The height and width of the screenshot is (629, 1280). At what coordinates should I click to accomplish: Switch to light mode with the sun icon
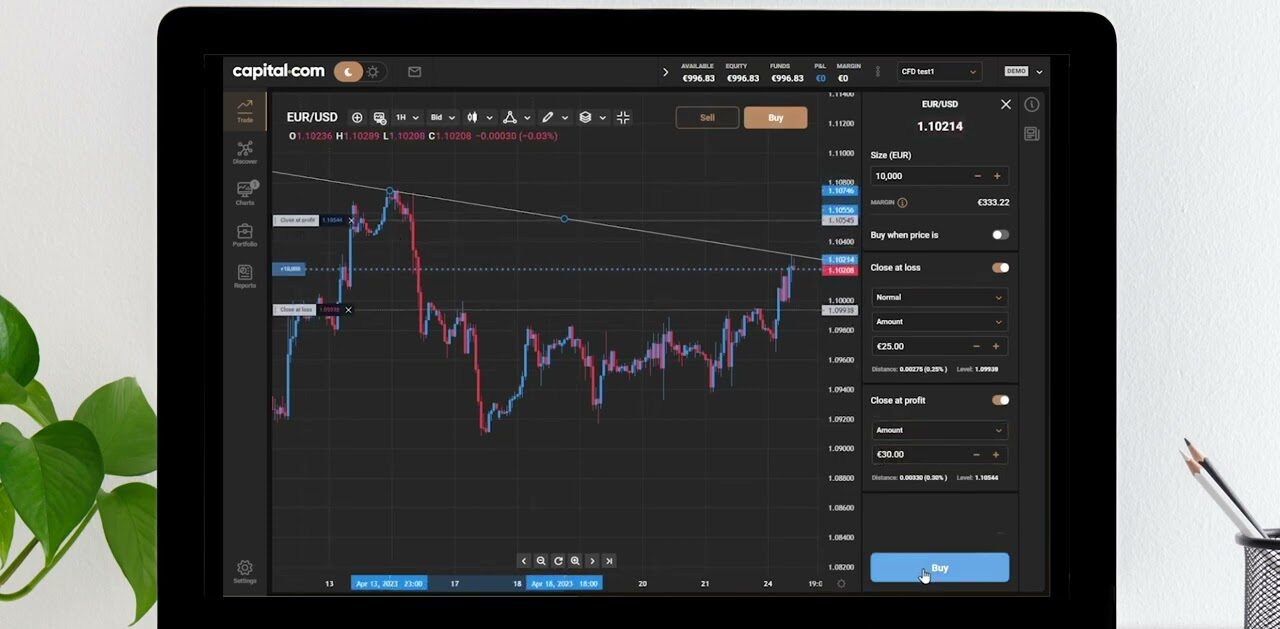click(373, 72)
